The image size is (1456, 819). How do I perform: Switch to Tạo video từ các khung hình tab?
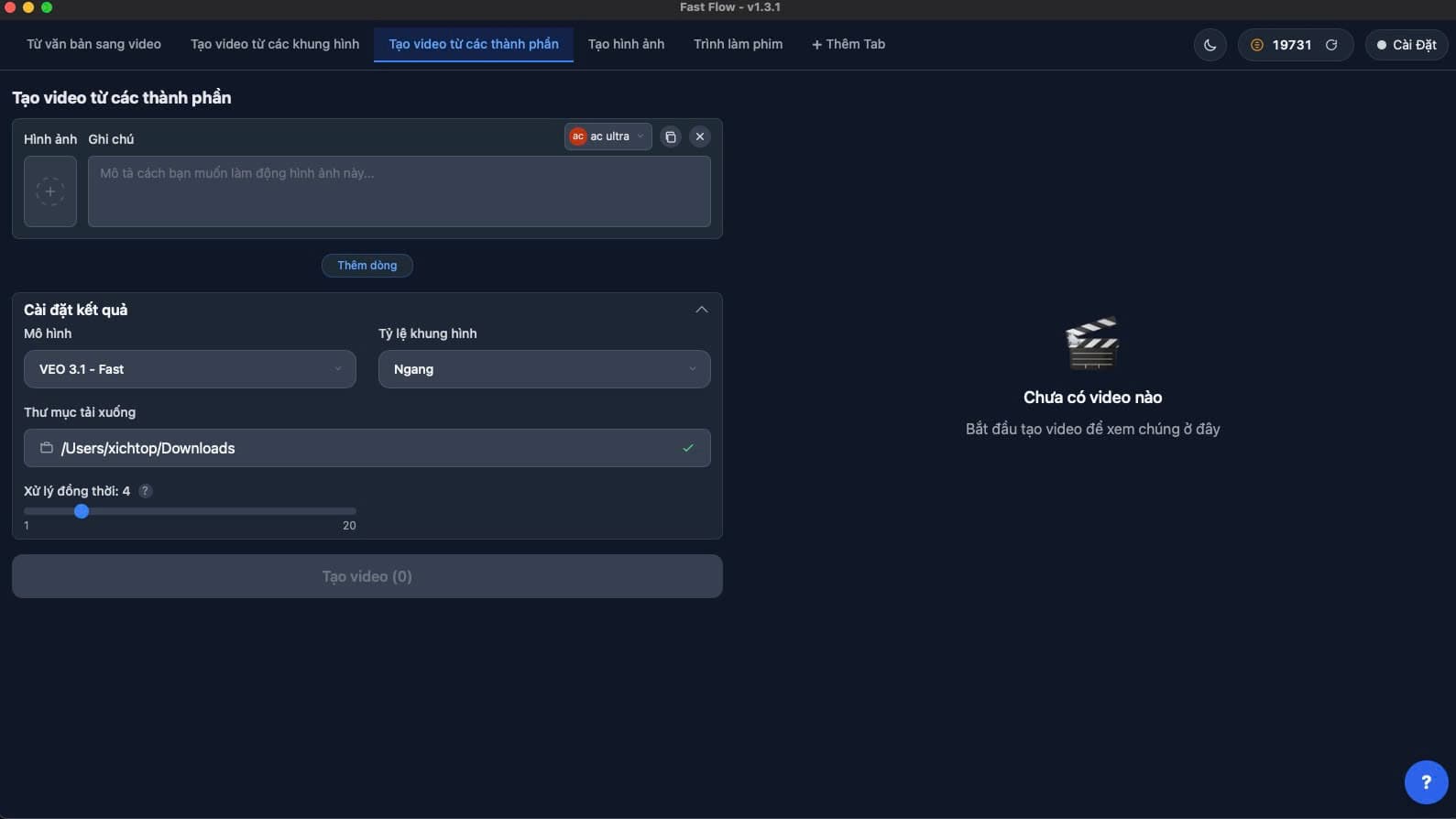275,44
